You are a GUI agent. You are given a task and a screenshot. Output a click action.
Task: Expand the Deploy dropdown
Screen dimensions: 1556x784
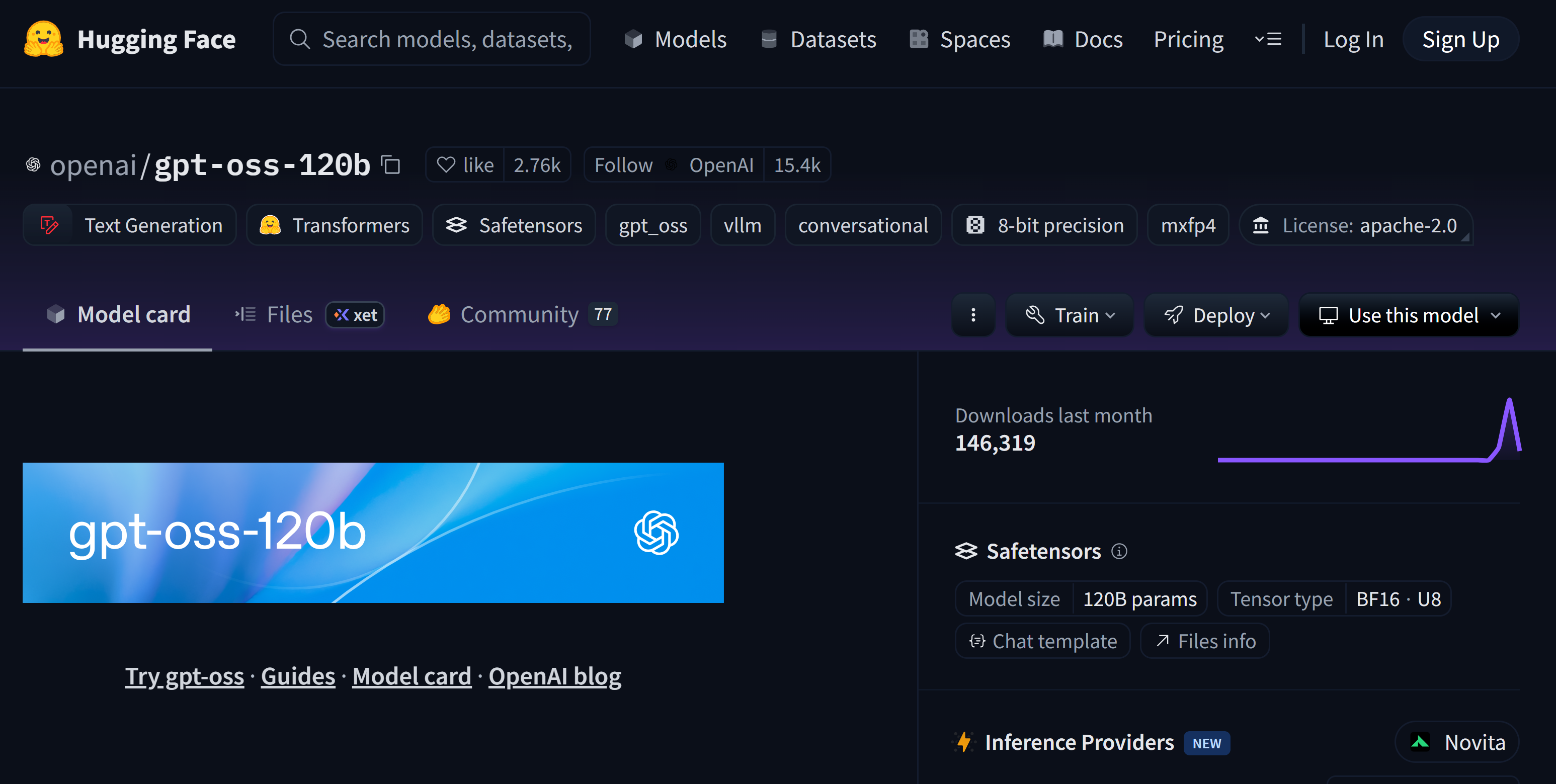[x=1216, y=315]
